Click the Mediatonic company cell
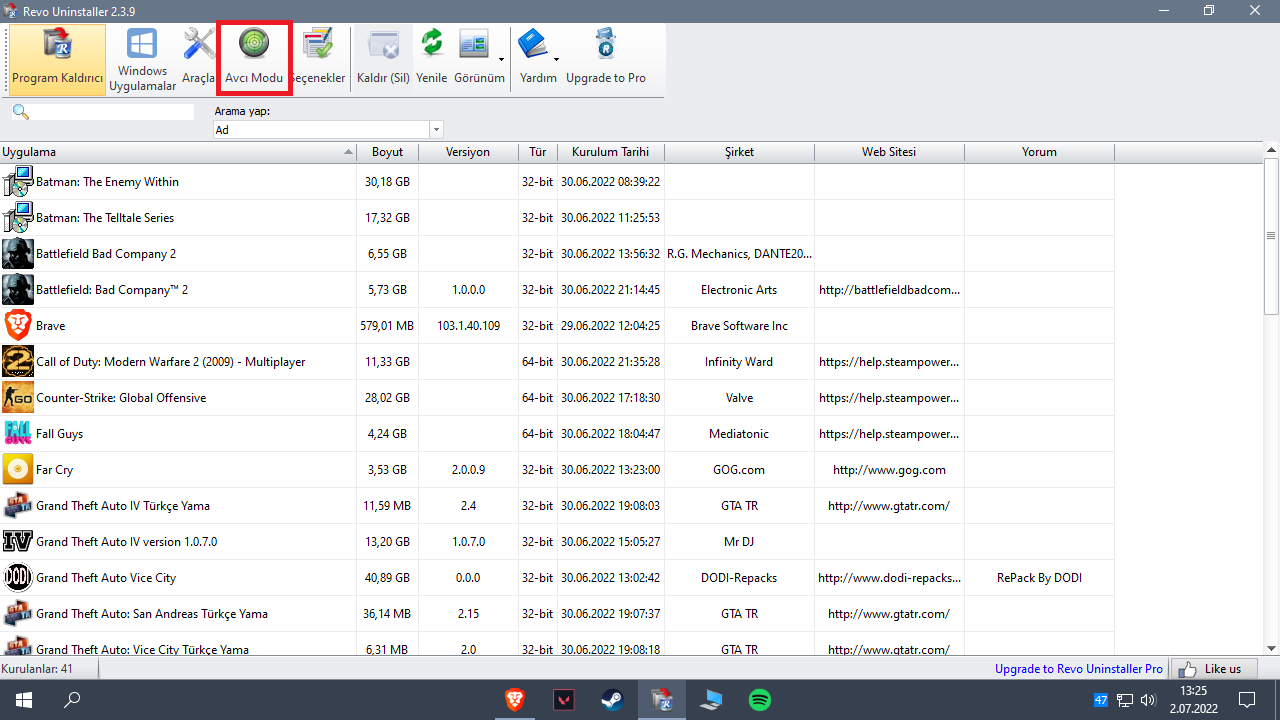Screen dimensions: 1280x720 tap(739, 434)
